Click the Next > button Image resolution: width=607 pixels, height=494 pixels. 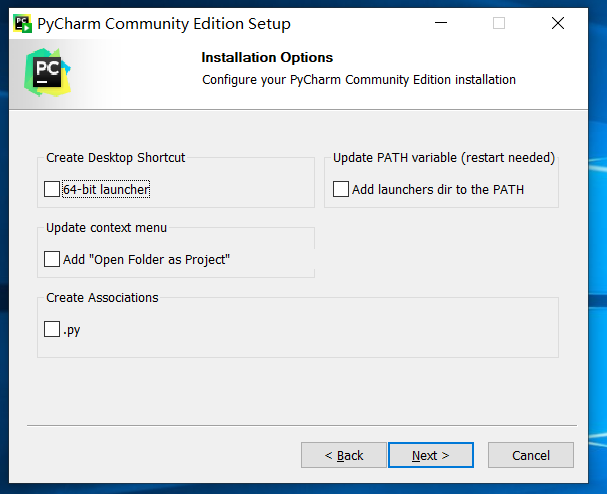click(431, 455)
